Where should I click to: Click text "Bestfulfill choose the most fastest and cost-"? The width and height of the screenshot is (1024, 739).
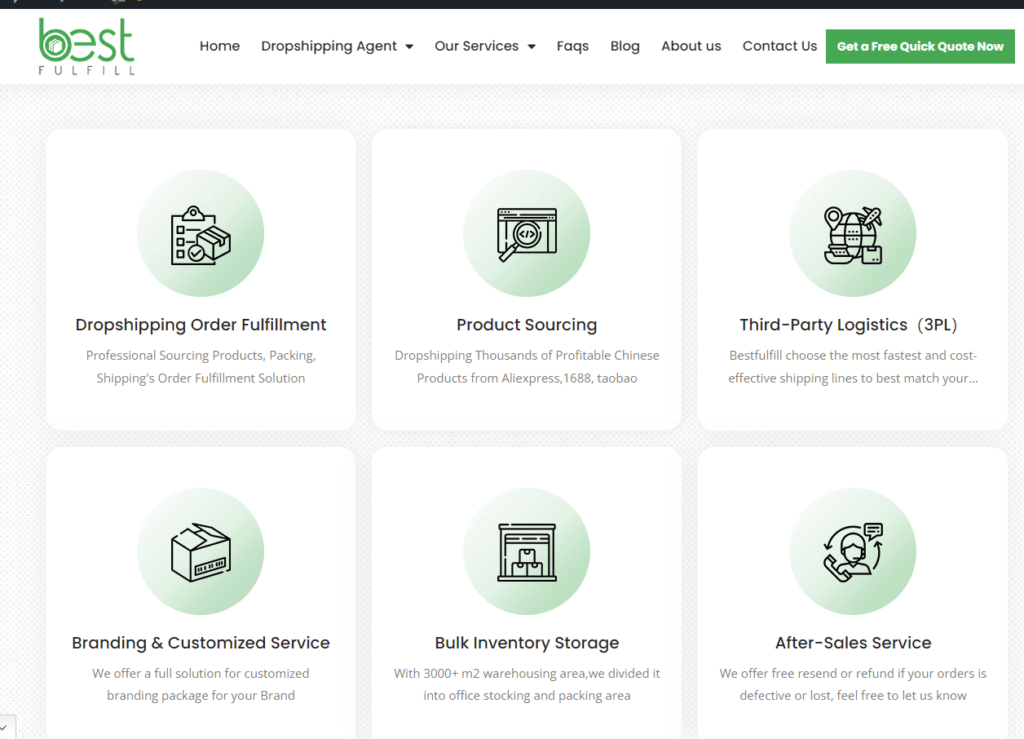853,355
